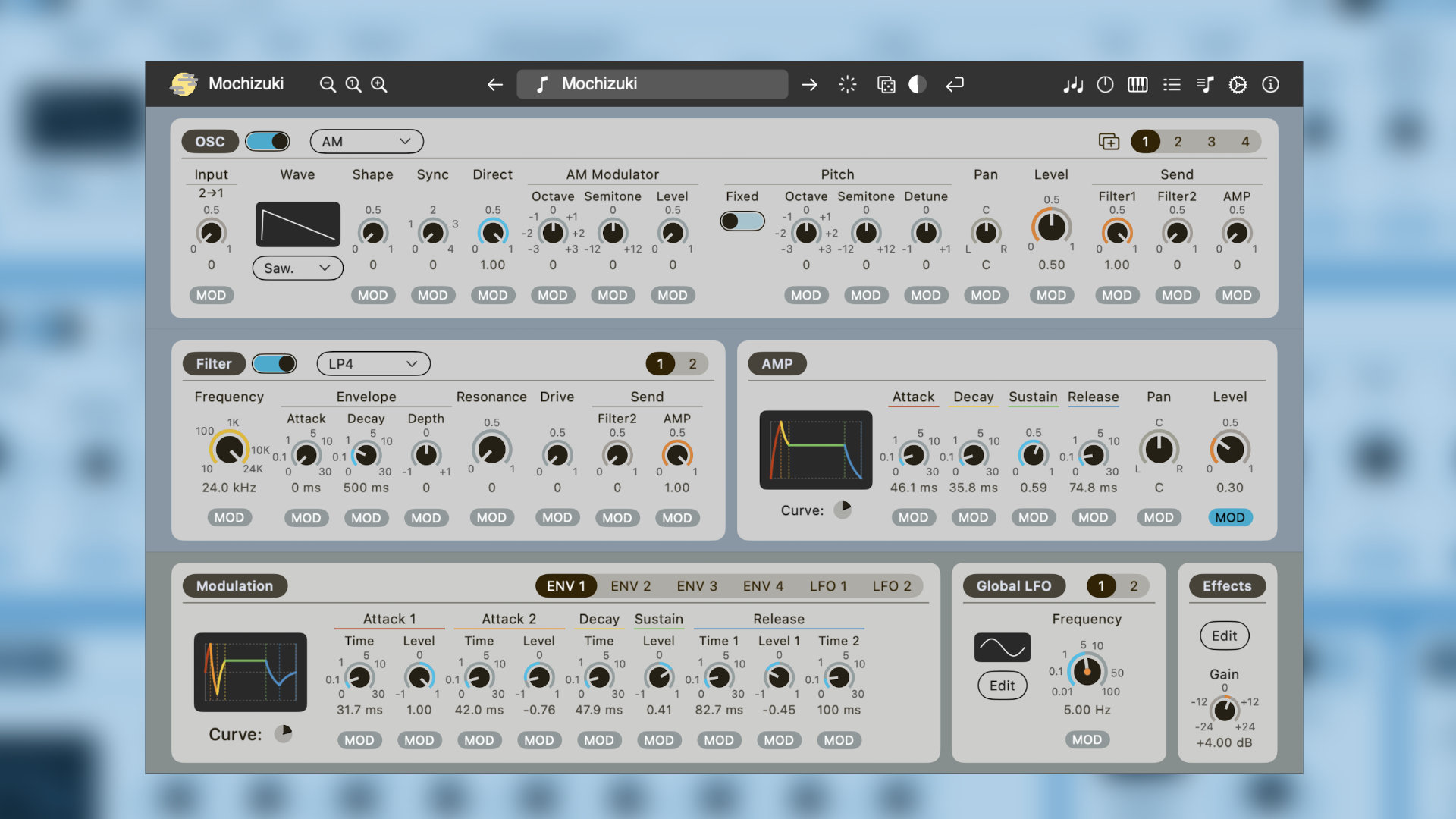Click the Global LFO Frequency knob
The image size is (1456, 819).
pos(1087,671)
